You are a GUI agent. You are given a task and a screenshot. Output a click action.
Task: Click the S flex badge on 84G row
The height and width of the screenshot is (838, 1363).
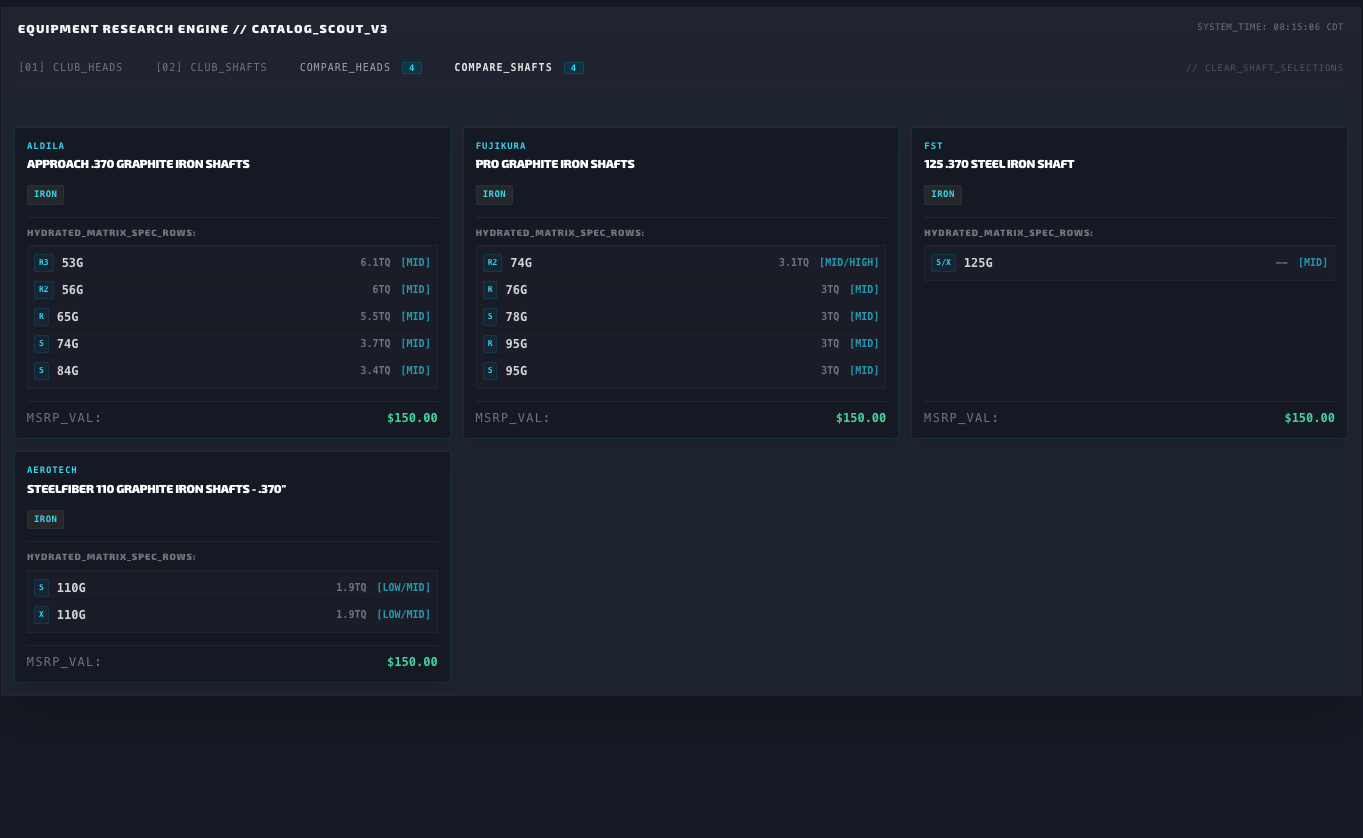pyautogui.click(x=41, y=371)
